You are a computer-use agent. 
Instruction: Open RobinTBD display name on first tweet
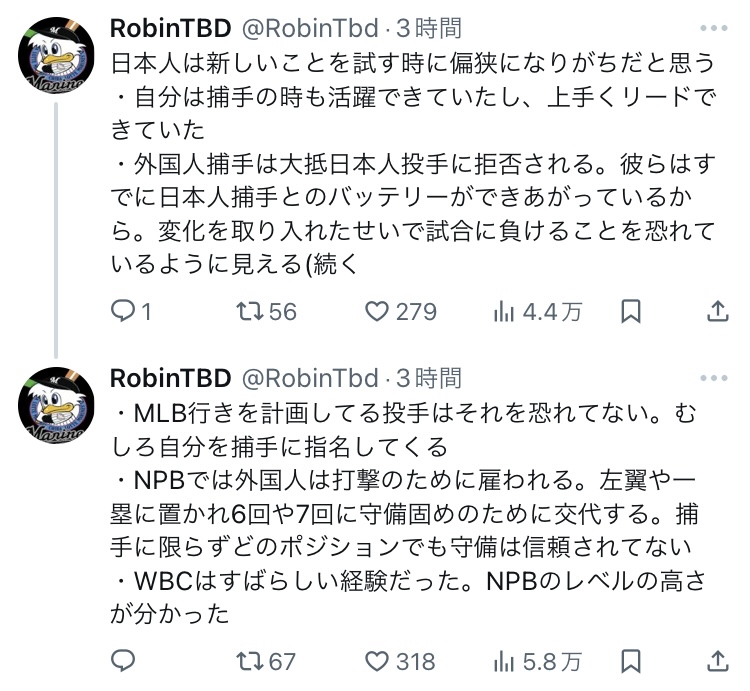(170, 28)
